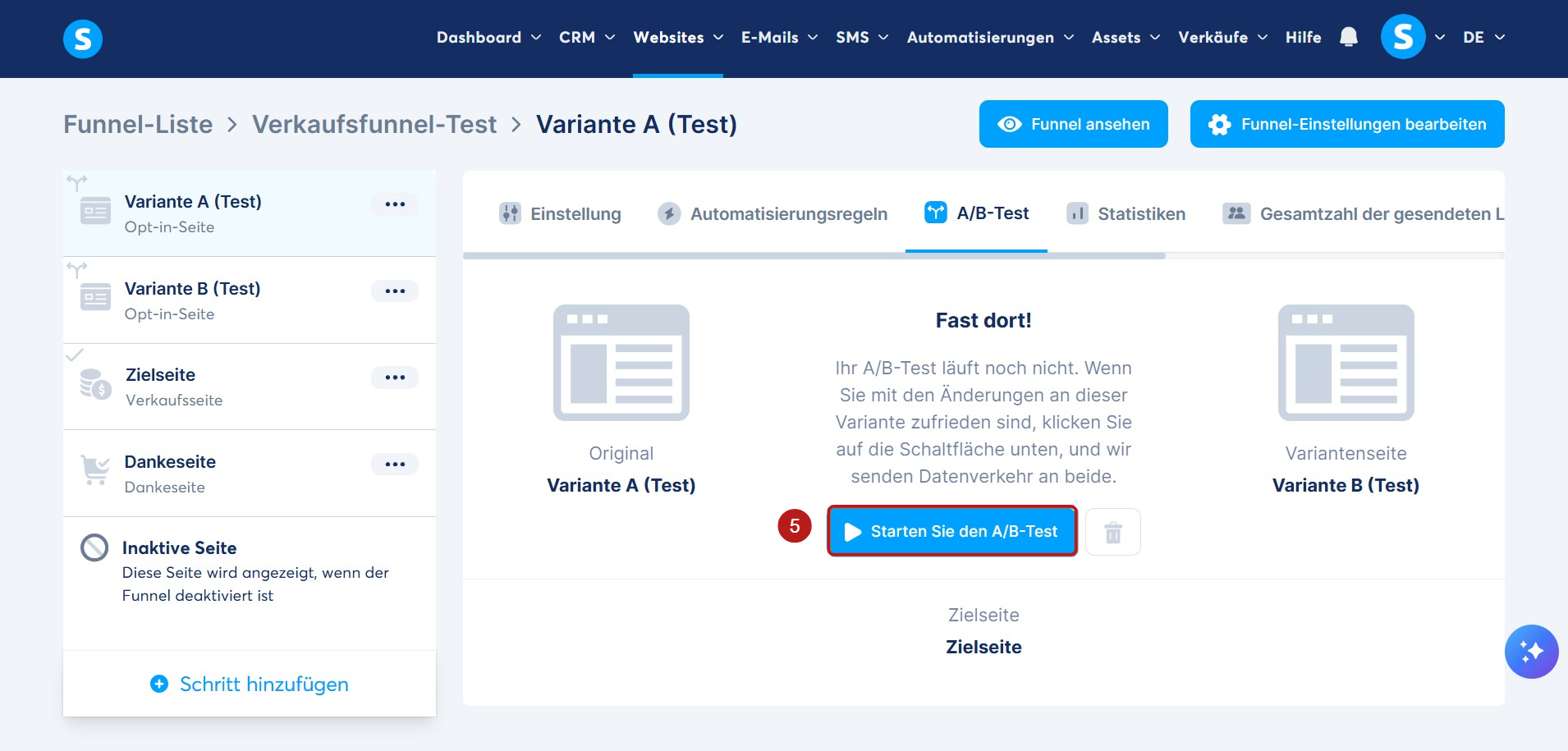
Task: Select the A/B-Test tab
Action: coord(976,213)
